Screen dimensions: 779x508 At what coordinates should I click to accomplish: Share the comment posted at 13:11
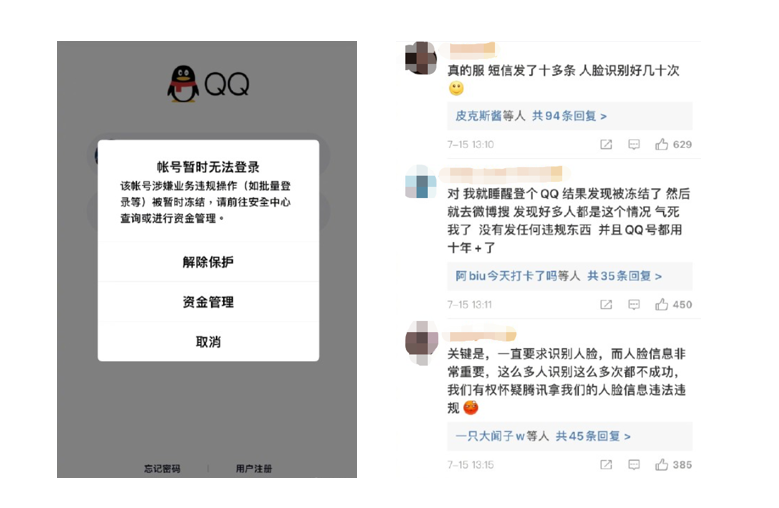pyautogui.click(x=606, y=304)
